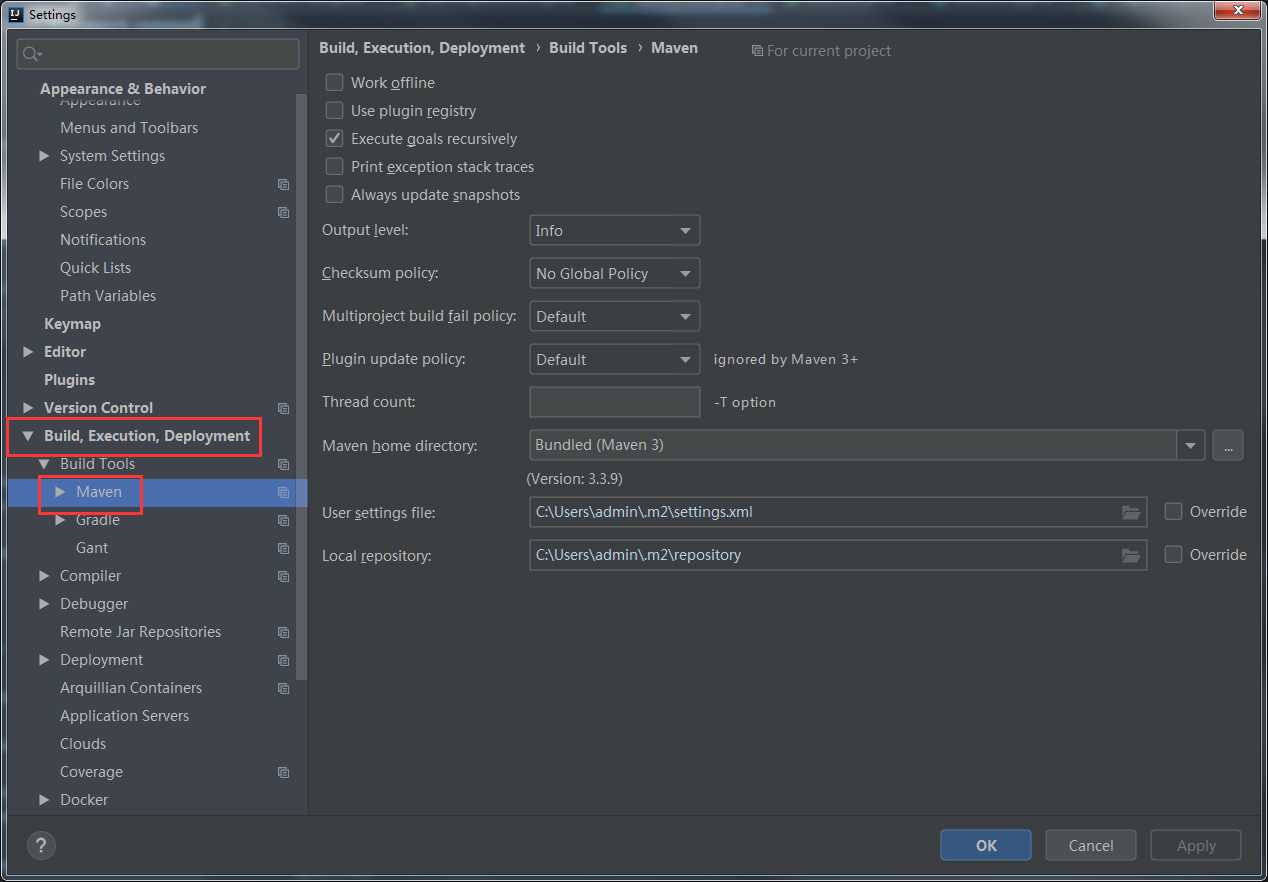Screen dimensions: 1268x882
Task: Click the project-scope icon beside Build Tools
Action: tap(284, 464)
